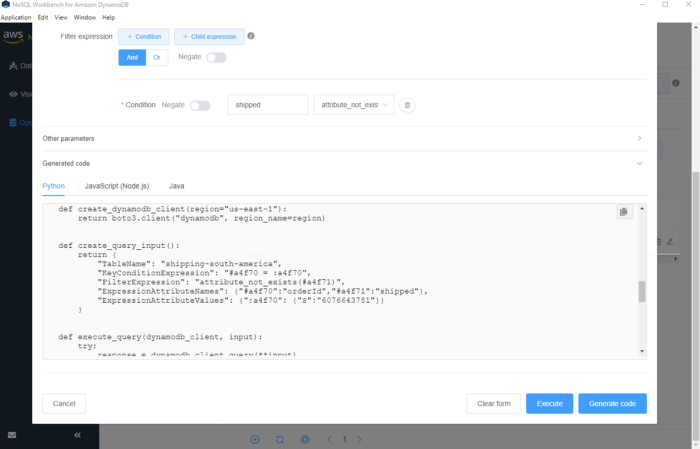
Task: Add a new Condition to the filter
Action: 144,37
